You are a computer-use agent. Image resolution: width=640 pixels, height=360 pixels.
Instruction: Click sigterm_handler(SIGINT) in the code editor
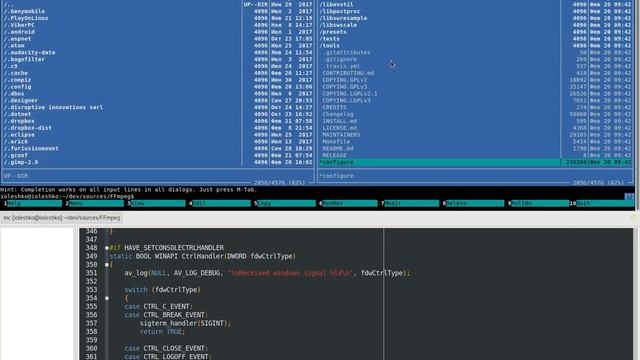point(183,323)
